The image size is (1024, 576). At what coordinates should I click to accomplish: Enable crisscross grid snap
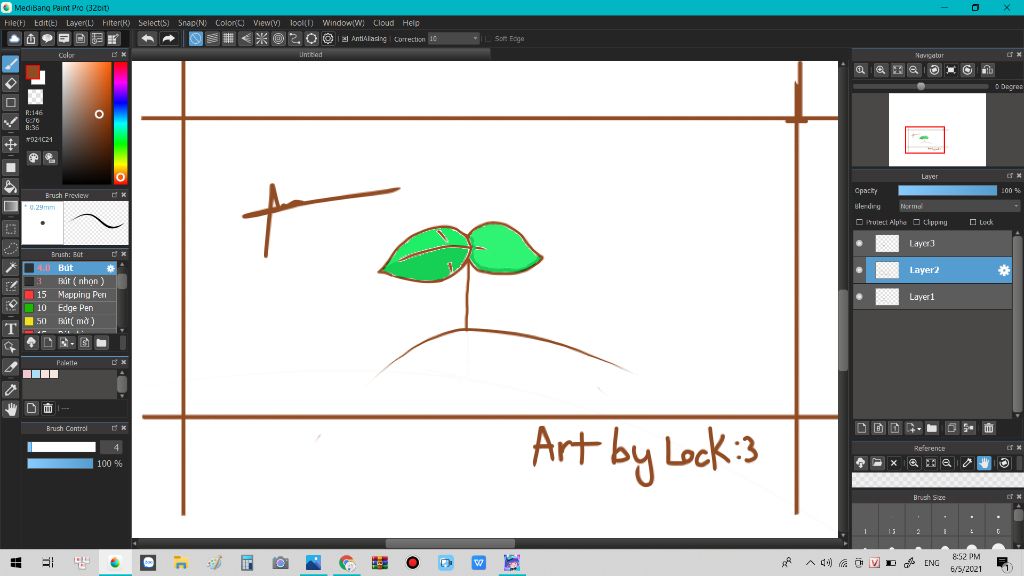(x=229, y=39)
